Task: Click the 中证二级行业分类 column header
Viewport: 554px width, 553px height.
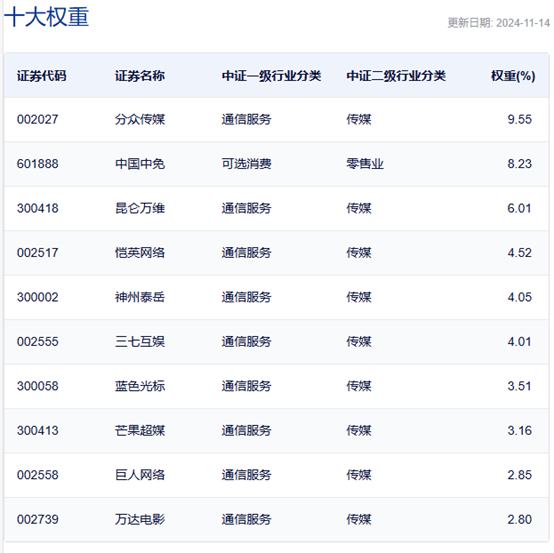Action: click(396, 76)
